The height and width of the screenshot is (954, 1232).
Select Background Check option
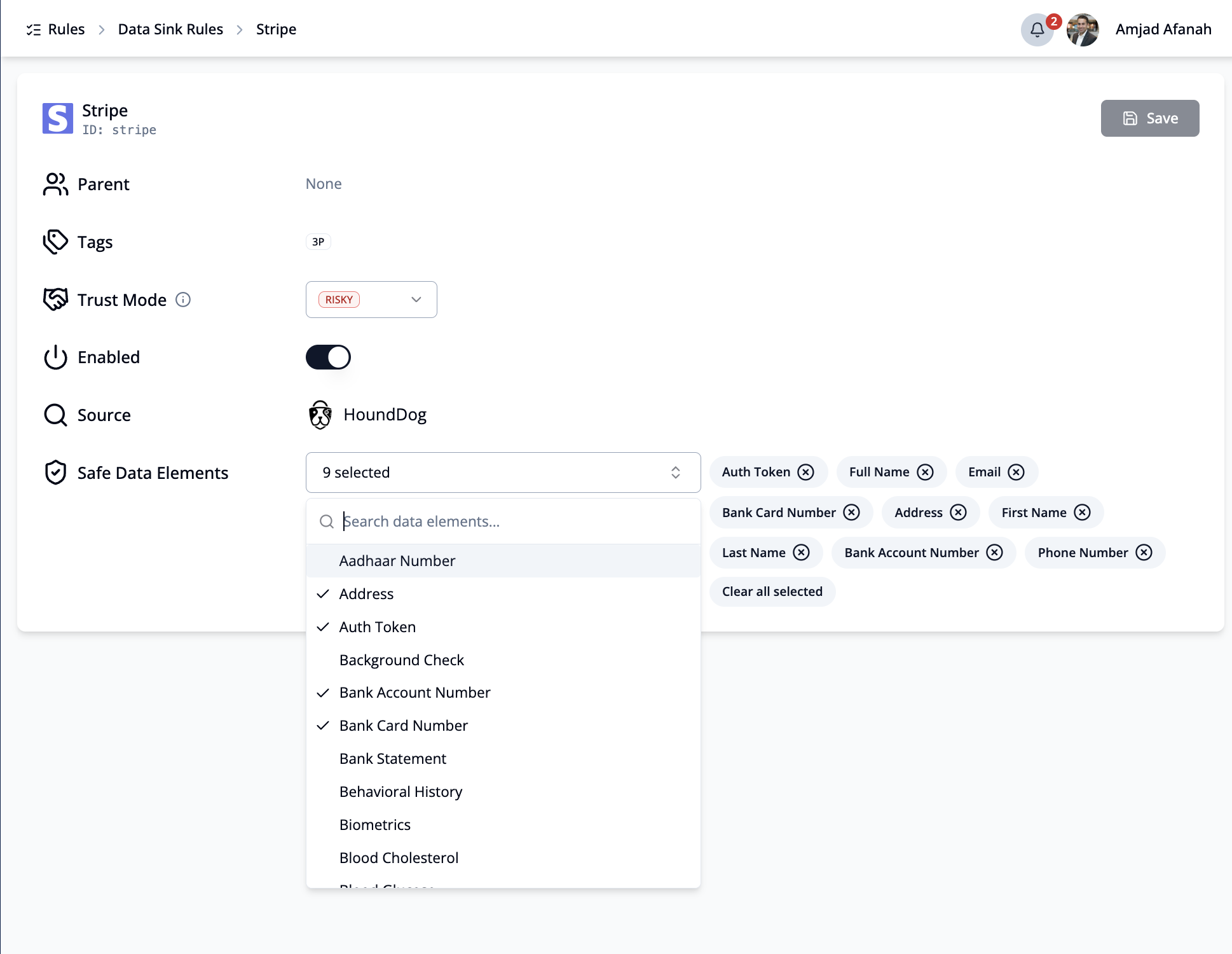pyautogui.click(x=503, y=660)
